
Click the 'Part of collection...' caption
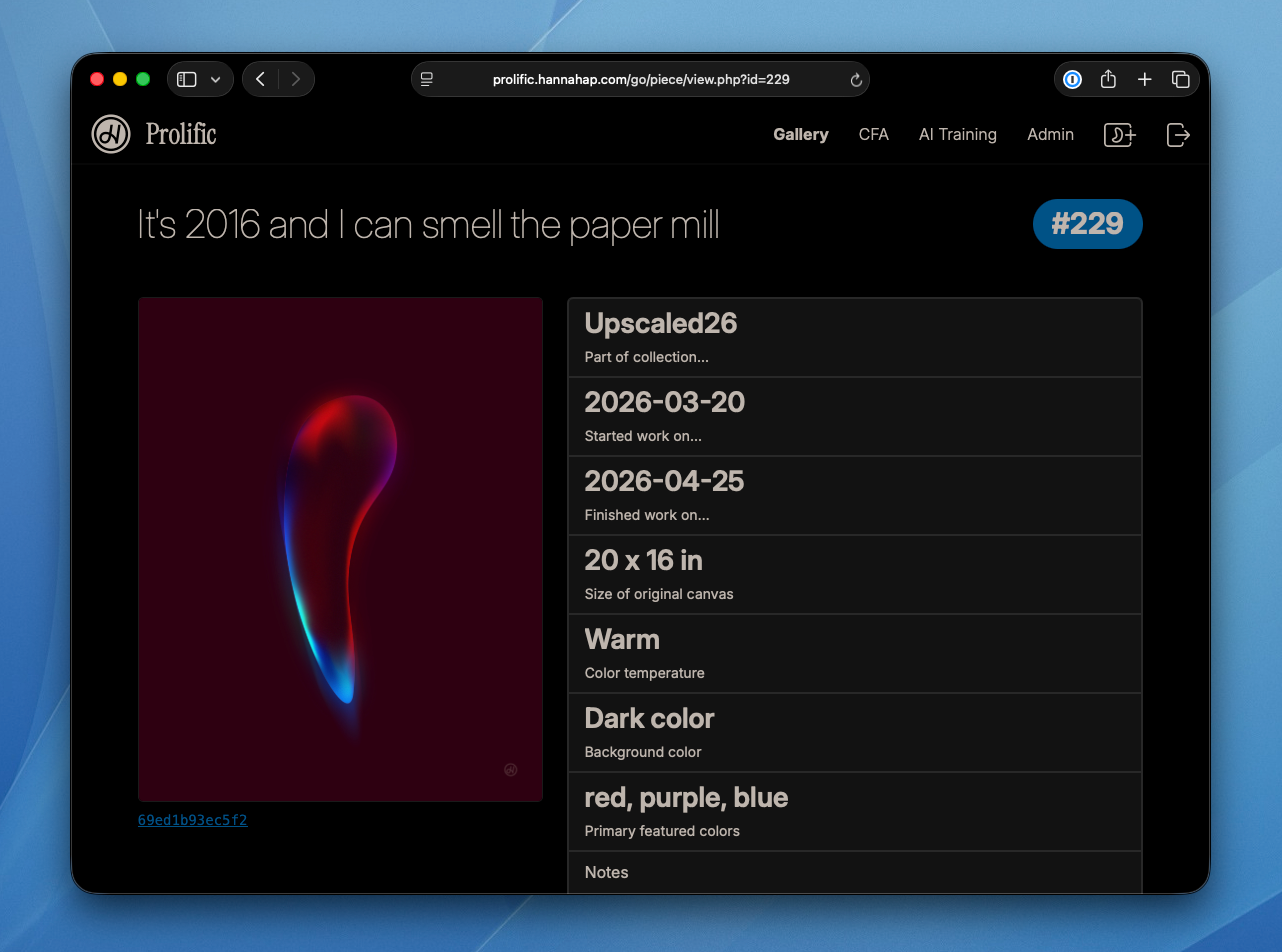647,357
